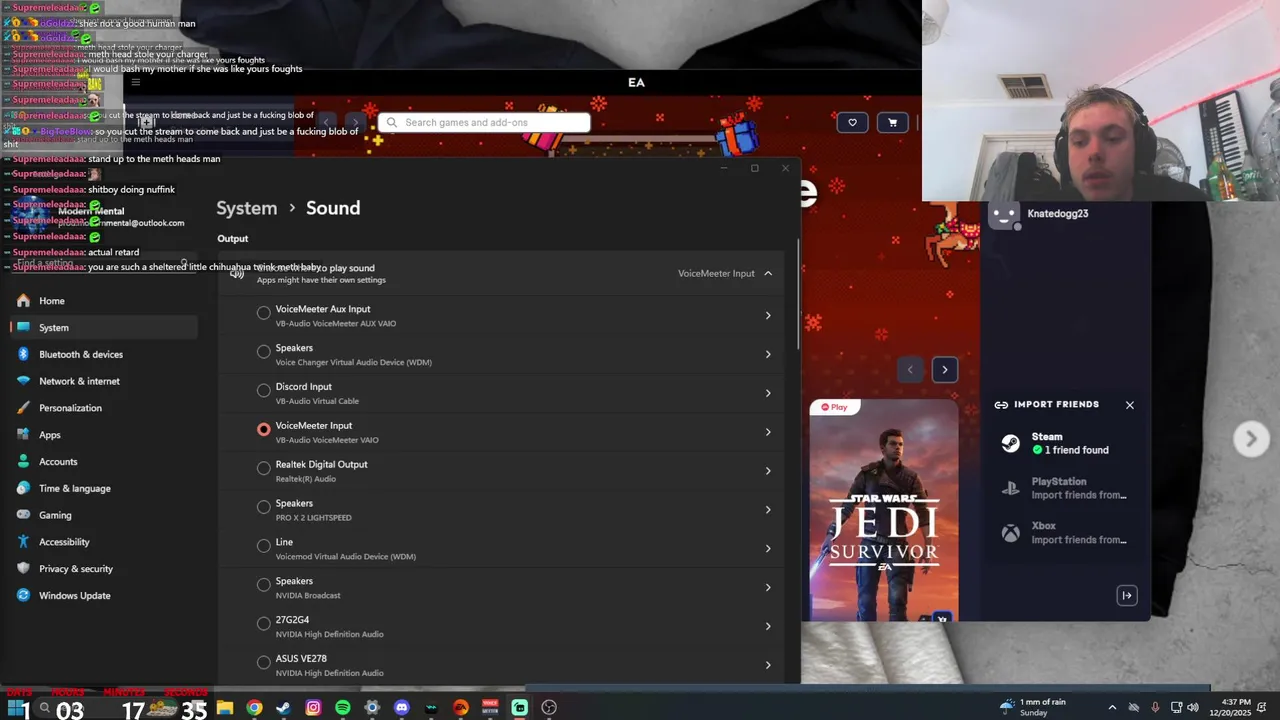Viewport: 1280px width, 720px height.
Task: Open Star Wars Jedi Survivor game tile
Action: [x=884, y=510]
